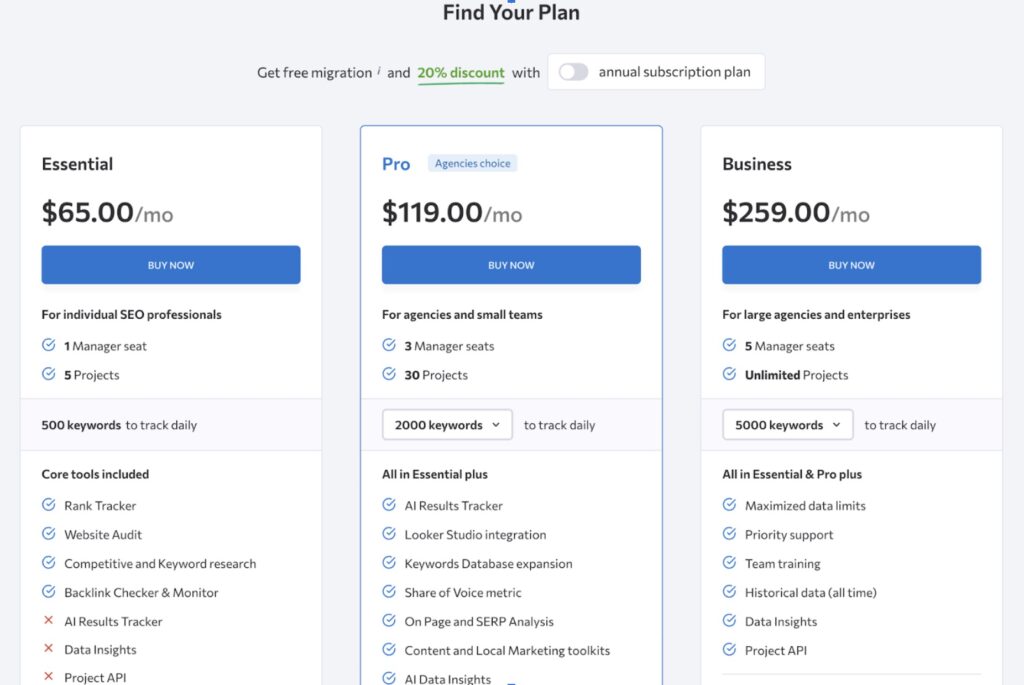Click Buy Now for Business plan

(851, 265)
